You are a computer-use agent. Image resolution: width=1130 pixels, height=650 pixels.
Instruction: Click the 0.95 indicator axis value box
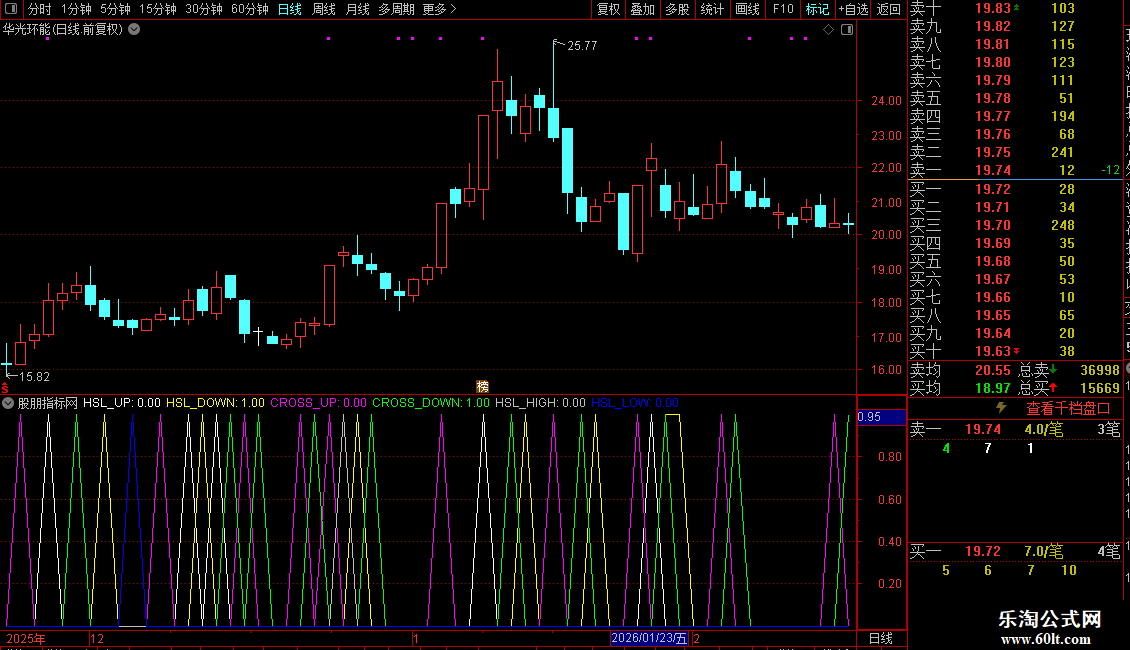click(881, 417)
